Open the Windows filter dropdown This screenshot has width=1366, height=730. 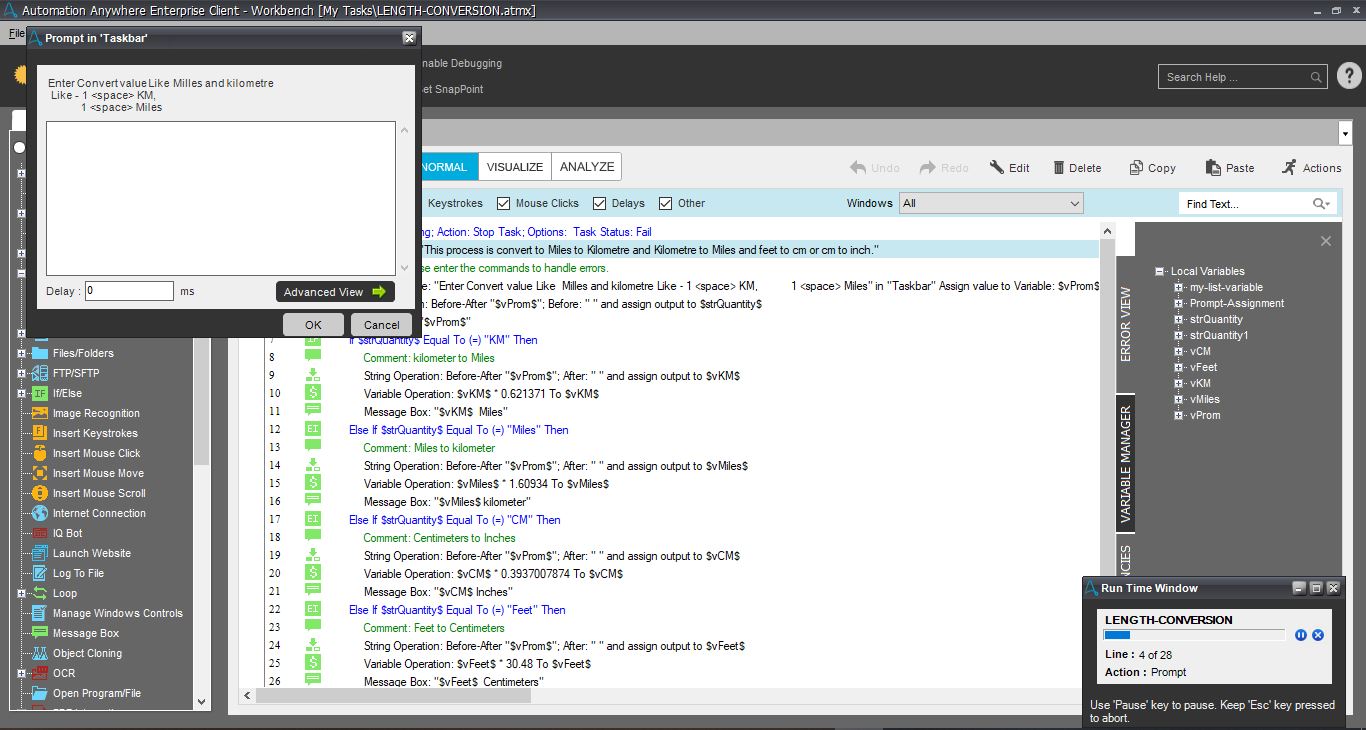(991, 203)
